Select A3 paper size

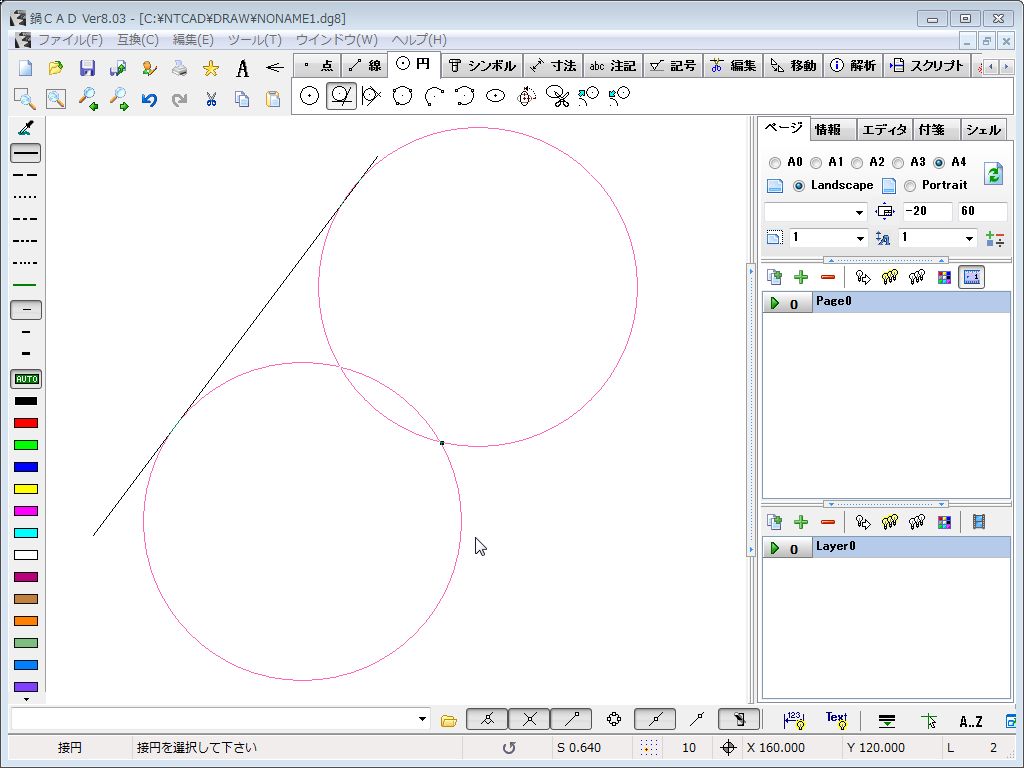[x=898, y=163]
